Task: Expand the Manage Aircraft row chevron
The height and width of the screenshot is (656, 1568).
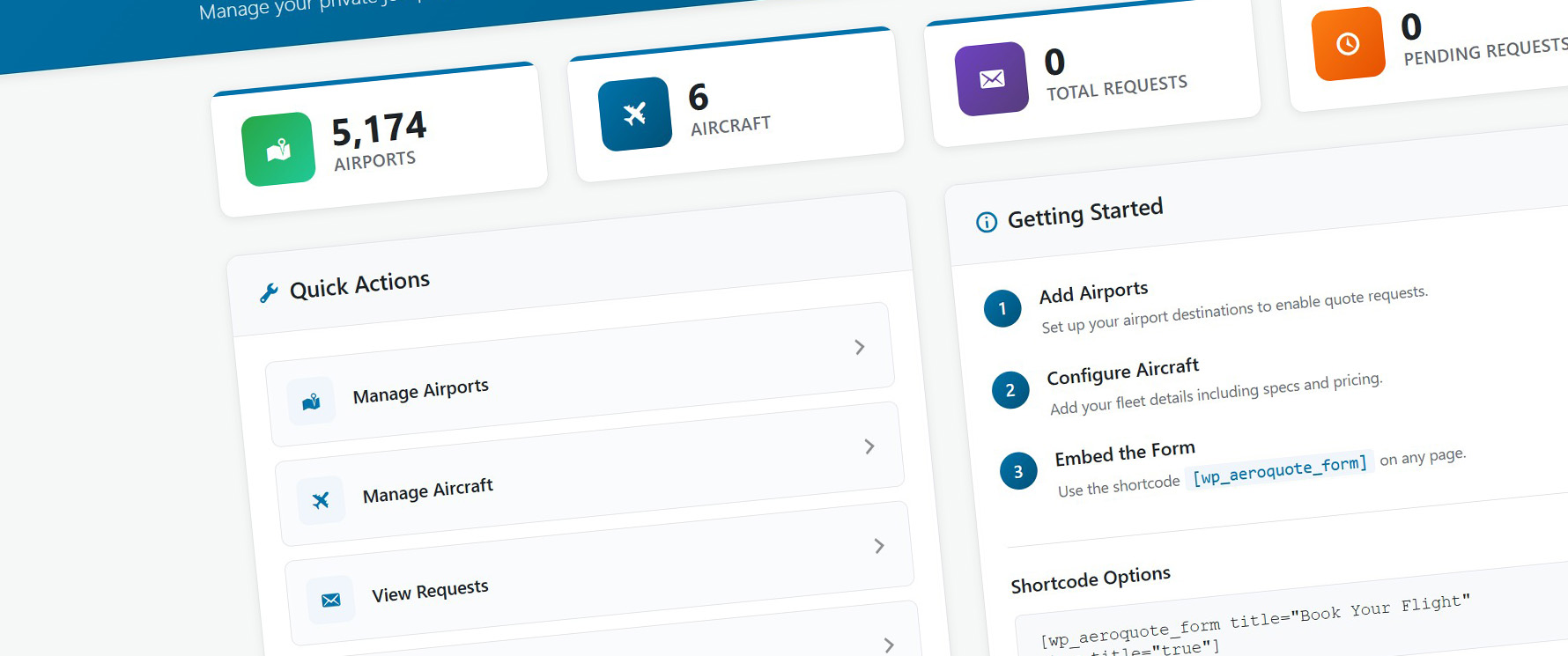Action: (x=869, y=446)
